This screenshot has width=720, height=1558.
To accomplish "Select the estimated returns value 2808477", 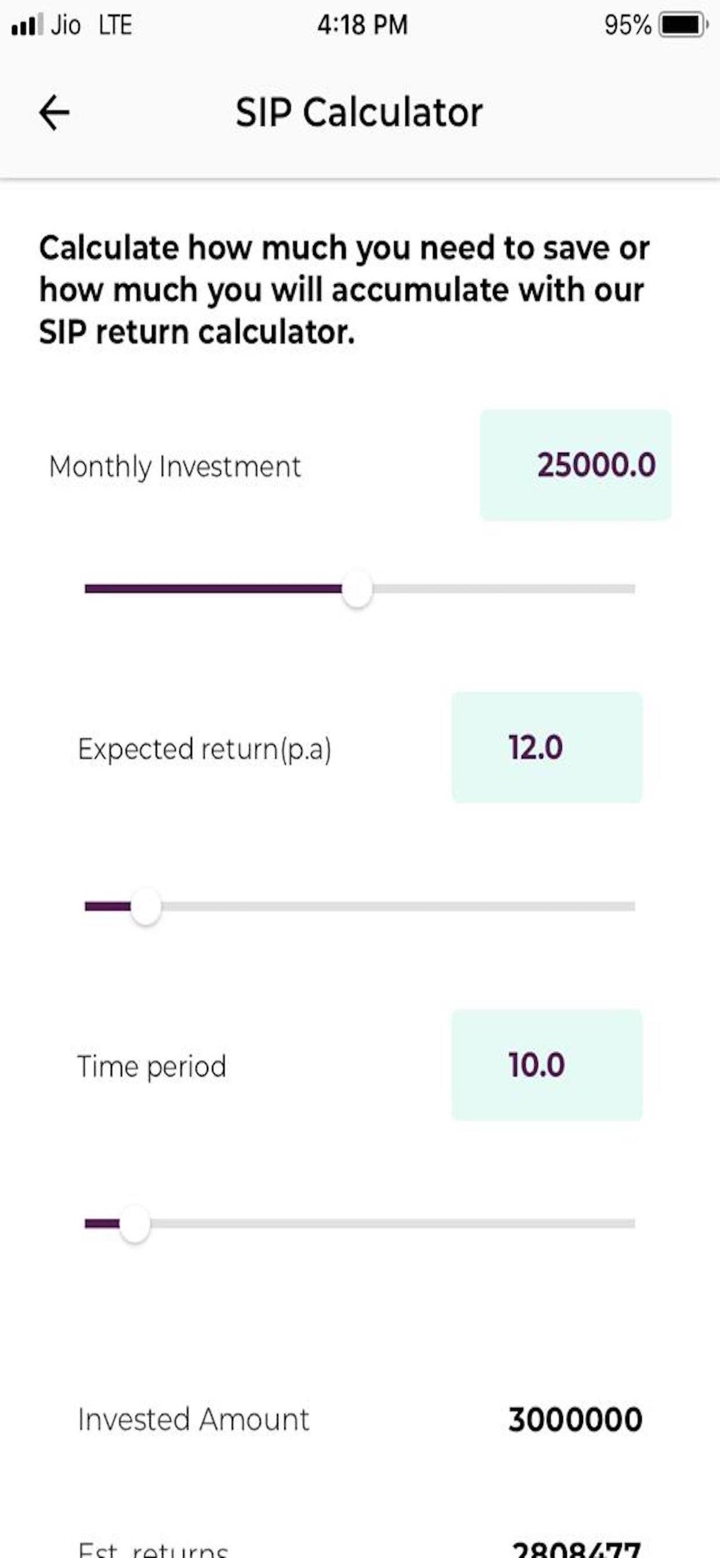I will (x=575, y=1549).
